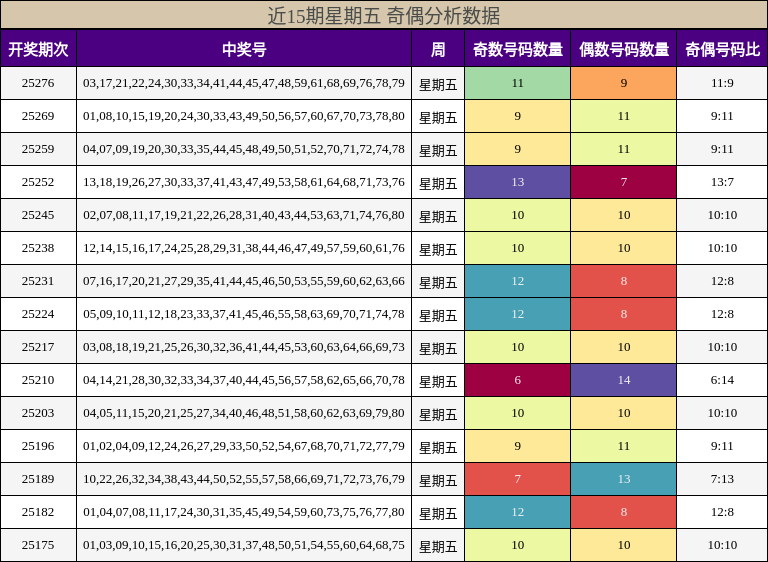
Task: Click the 开奖期次 column header
Action: [38, 49]
